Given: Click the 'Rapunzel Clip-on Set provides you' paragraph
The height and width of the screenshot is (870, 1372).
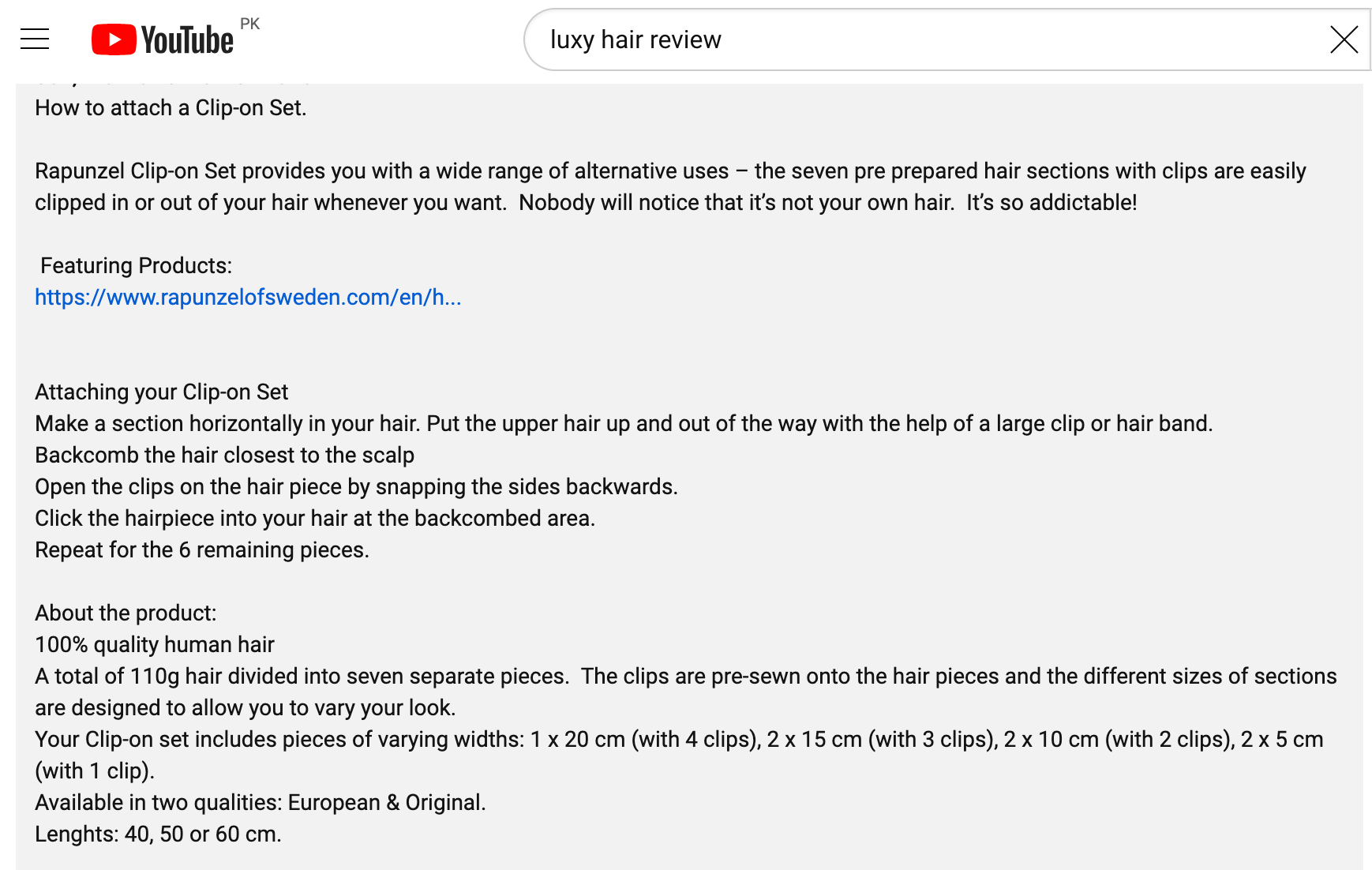Looking at the screenshot, I should (x=670, y=187).
